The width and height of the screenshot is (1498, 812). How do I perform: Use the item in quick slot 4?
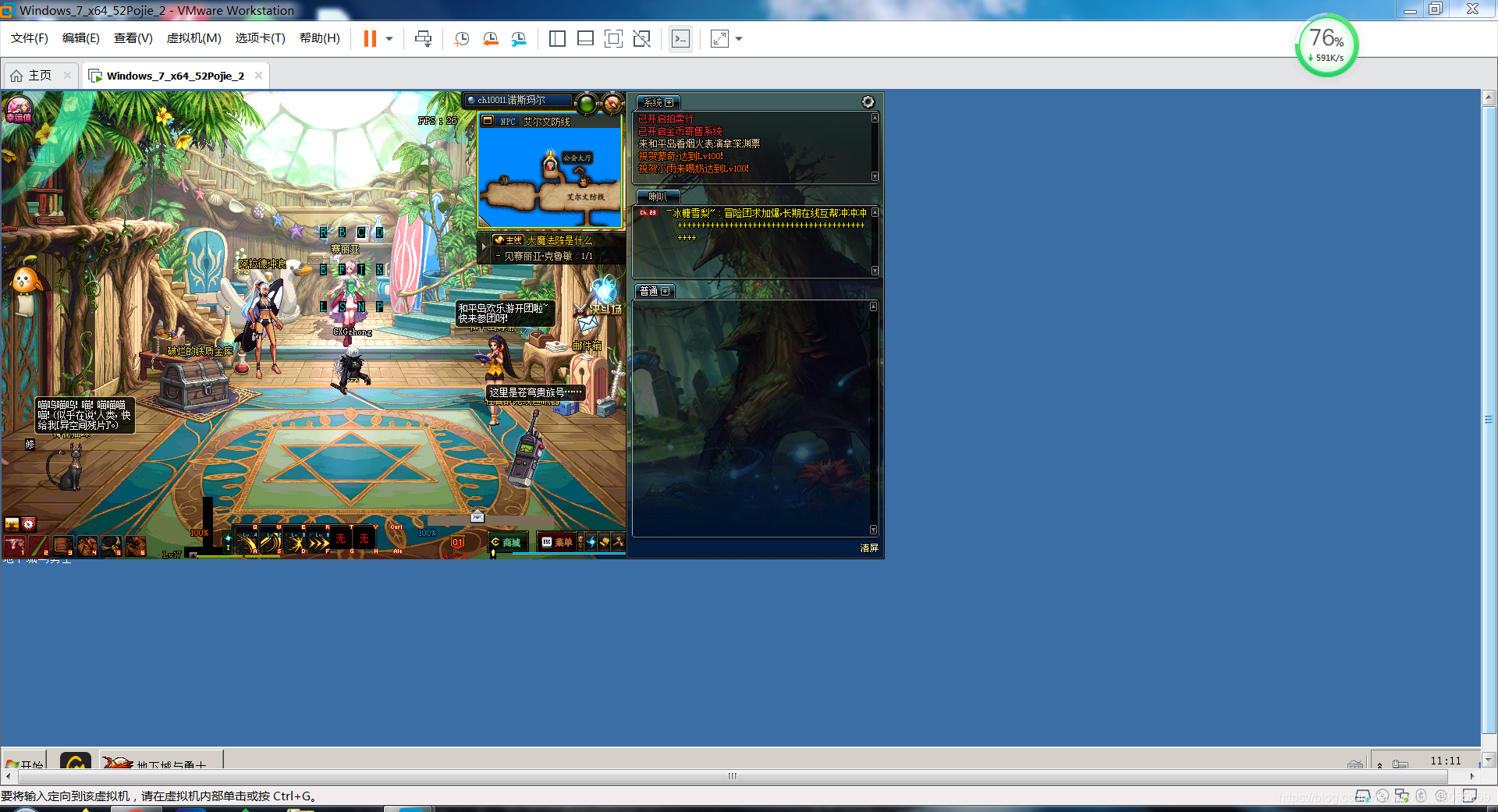pyautogui.click(x=87, y=545)
